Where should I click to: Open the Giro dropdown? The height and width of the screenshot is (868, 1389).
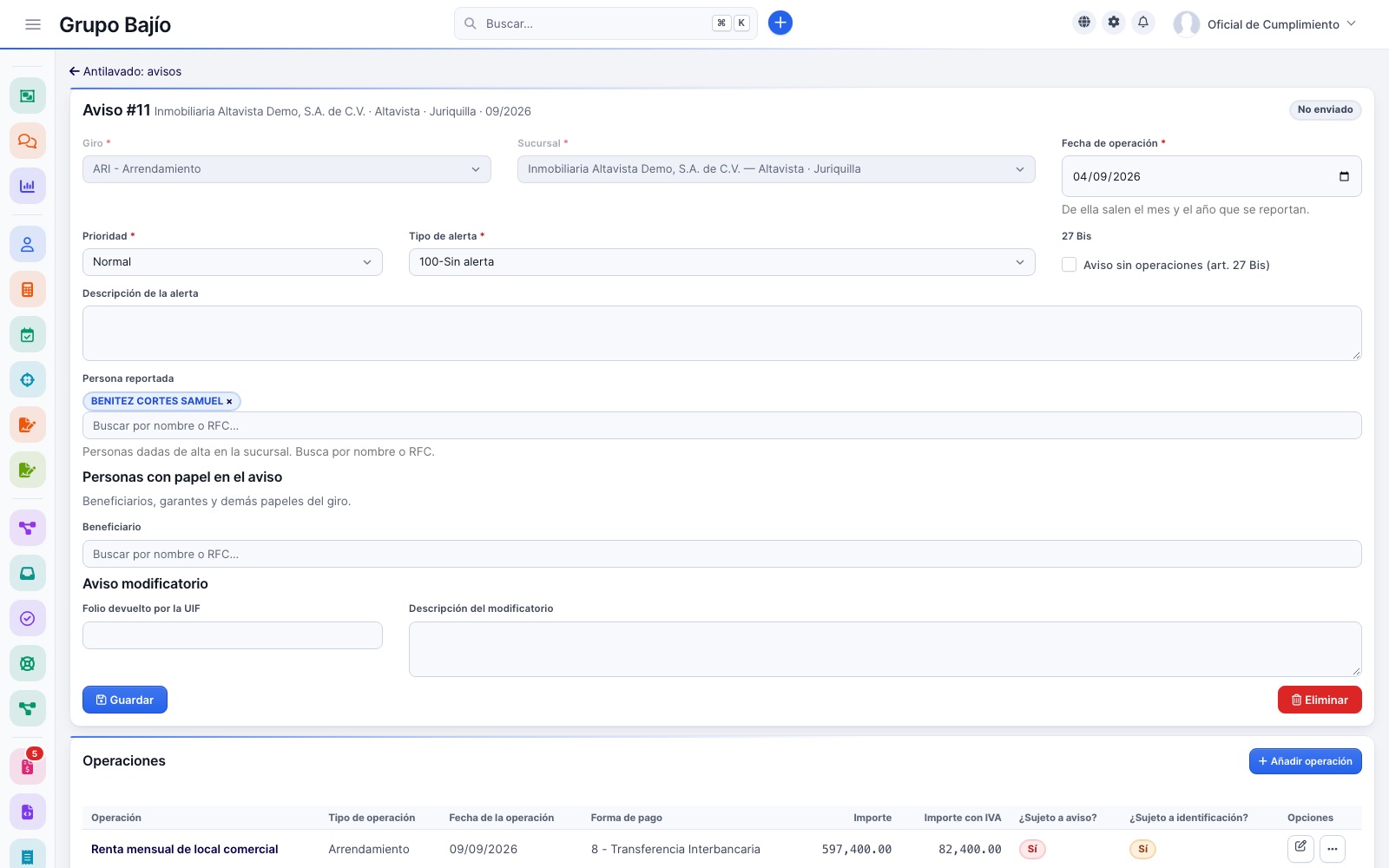286,169
